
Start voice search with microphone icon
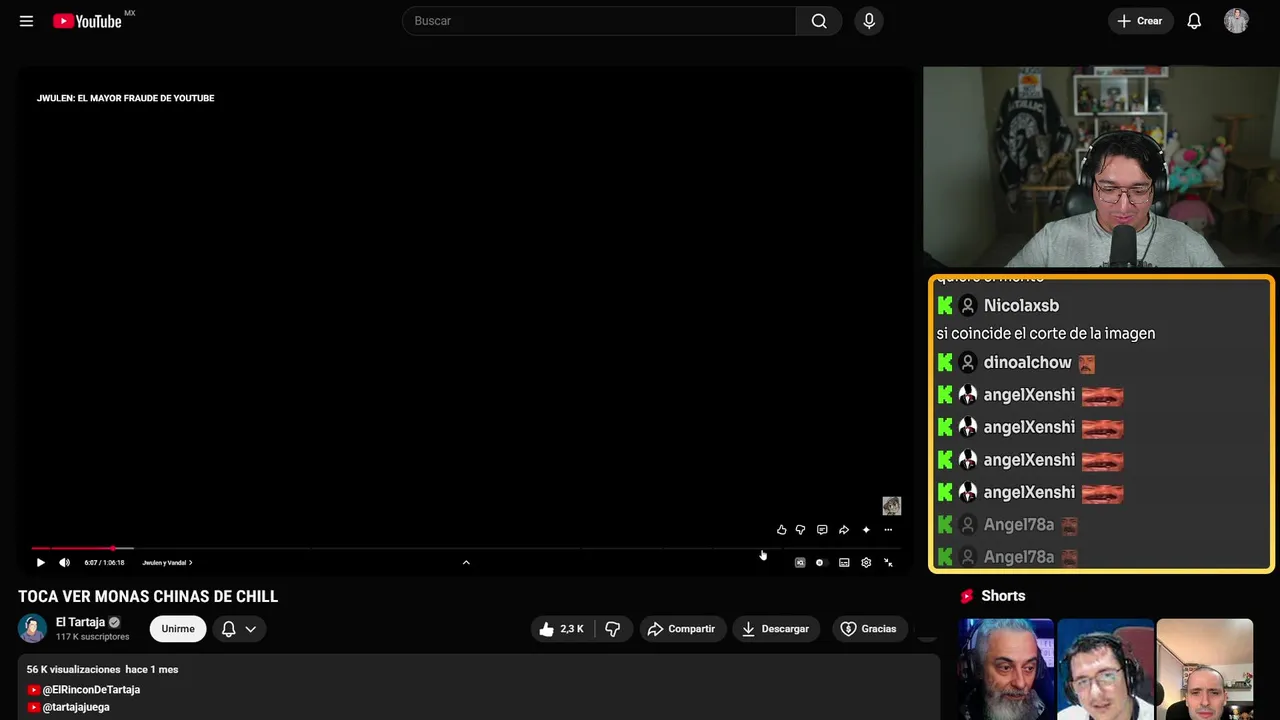pos(869,21)
